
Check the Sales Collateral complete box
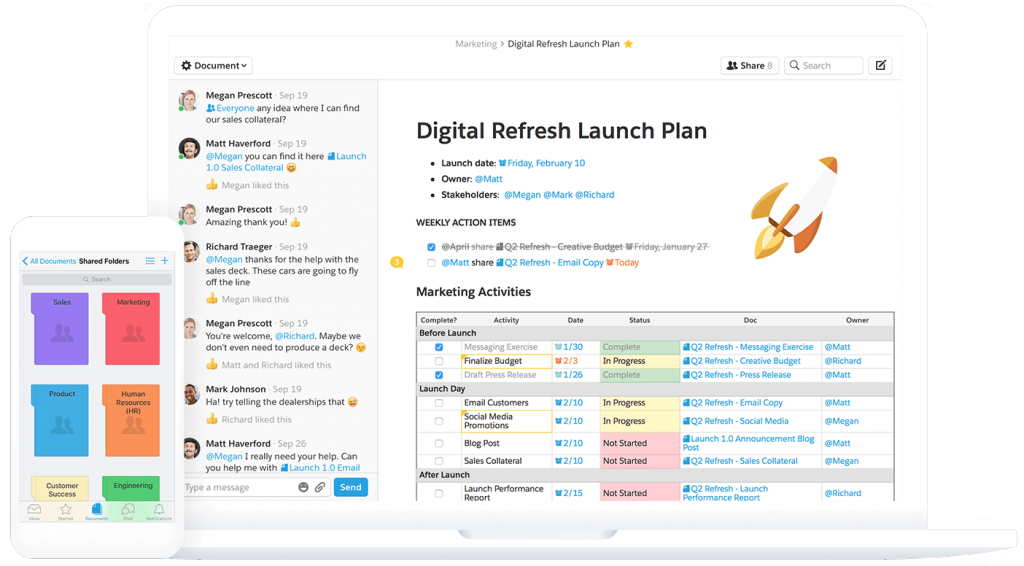click(439, 461)
